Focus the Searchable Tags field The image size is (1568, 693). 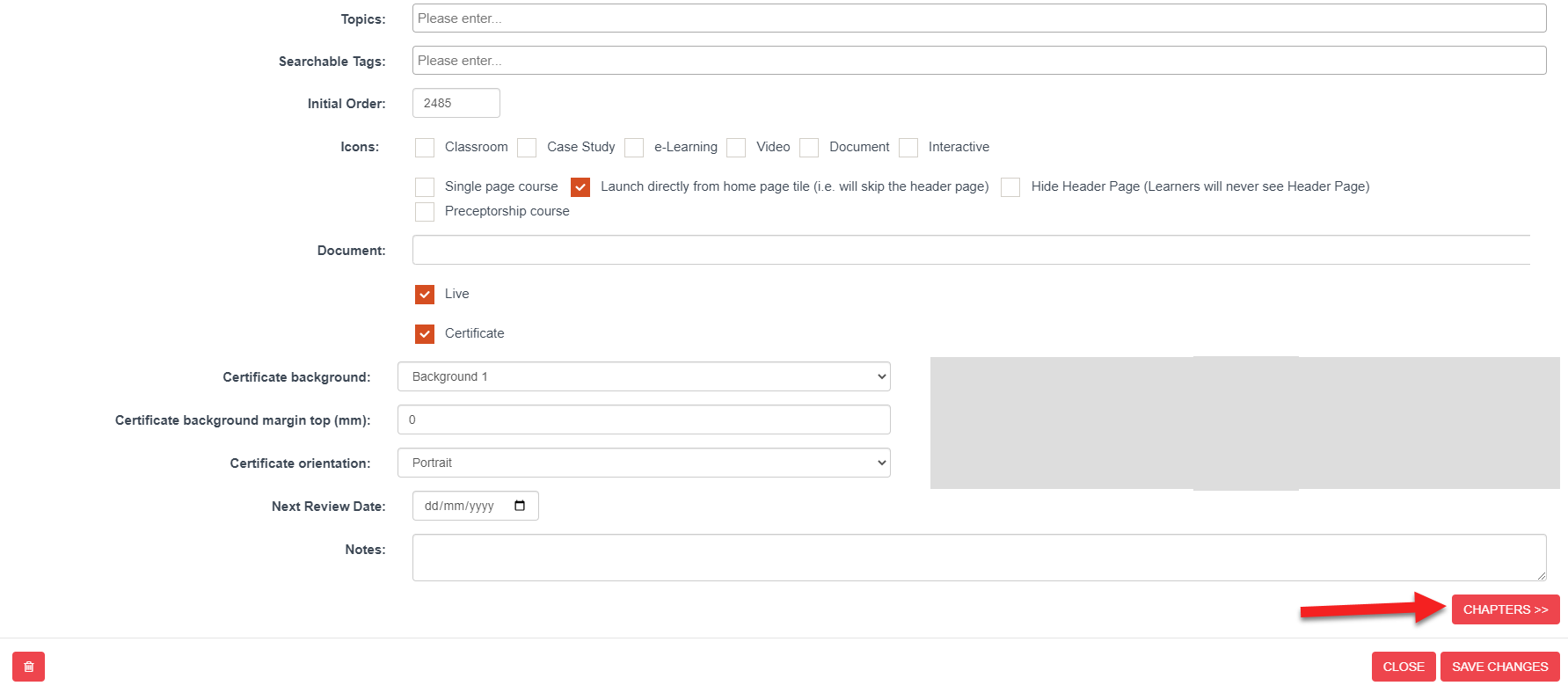pyautogui.click(x=979, y=61)
